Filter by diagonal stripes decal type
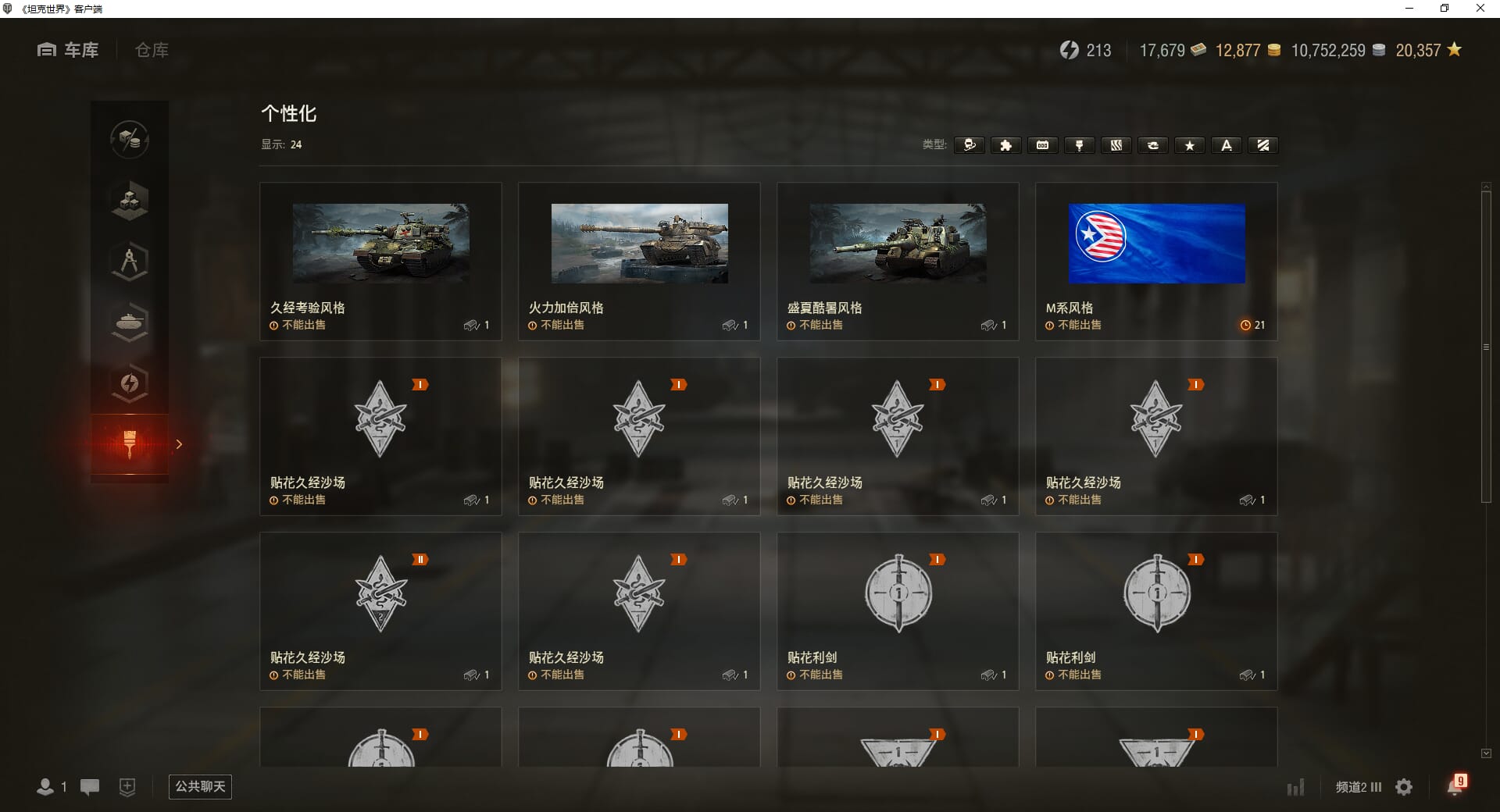 pos(1263,145)
